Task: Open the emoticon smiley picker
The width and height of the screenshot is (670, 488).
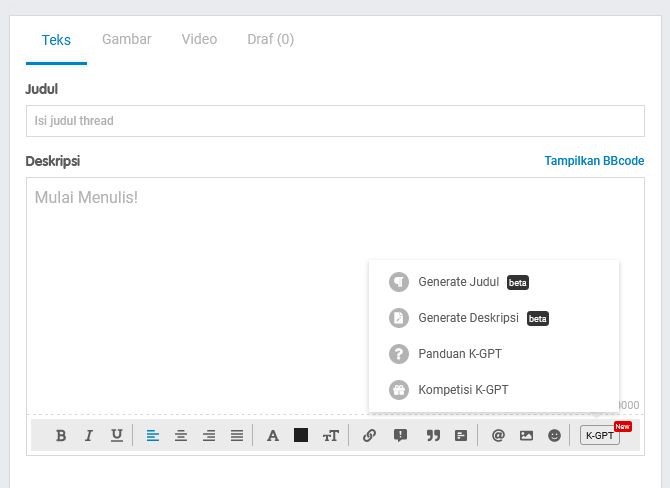Action: tap(554, 436)
